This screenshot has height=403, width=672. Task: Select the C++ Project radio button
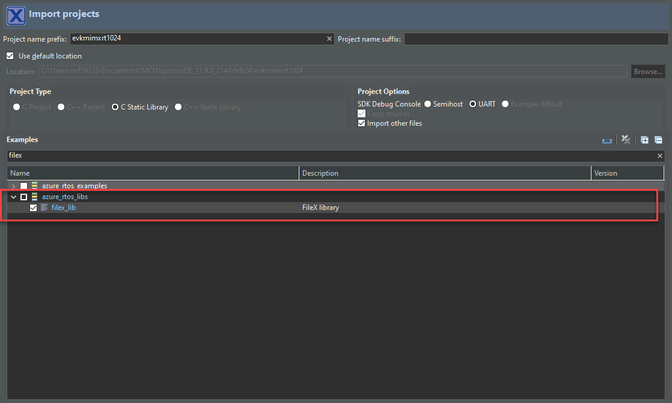click(x=61, y=107)
